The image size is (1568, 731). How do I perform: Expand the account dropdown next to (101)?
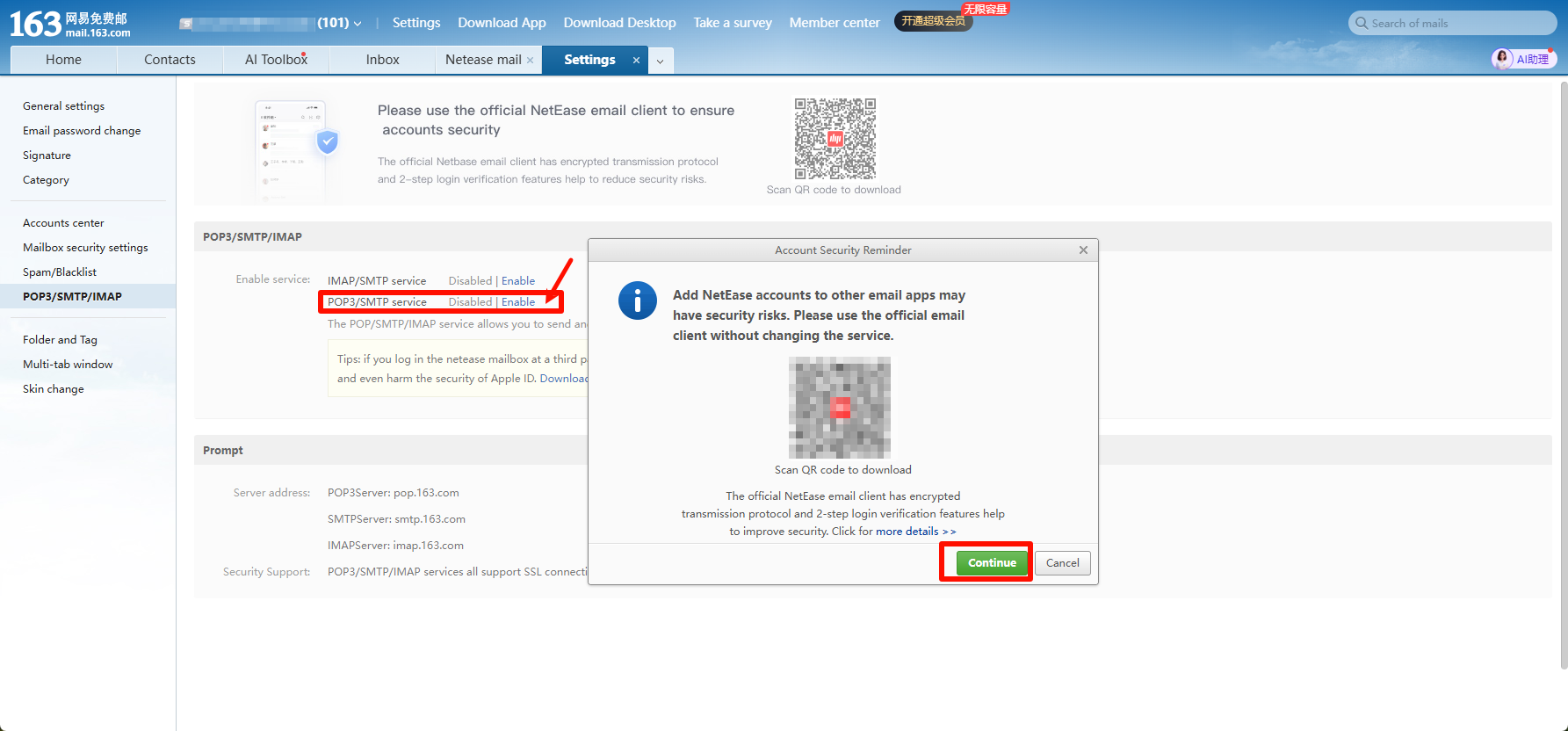(358, 24)
